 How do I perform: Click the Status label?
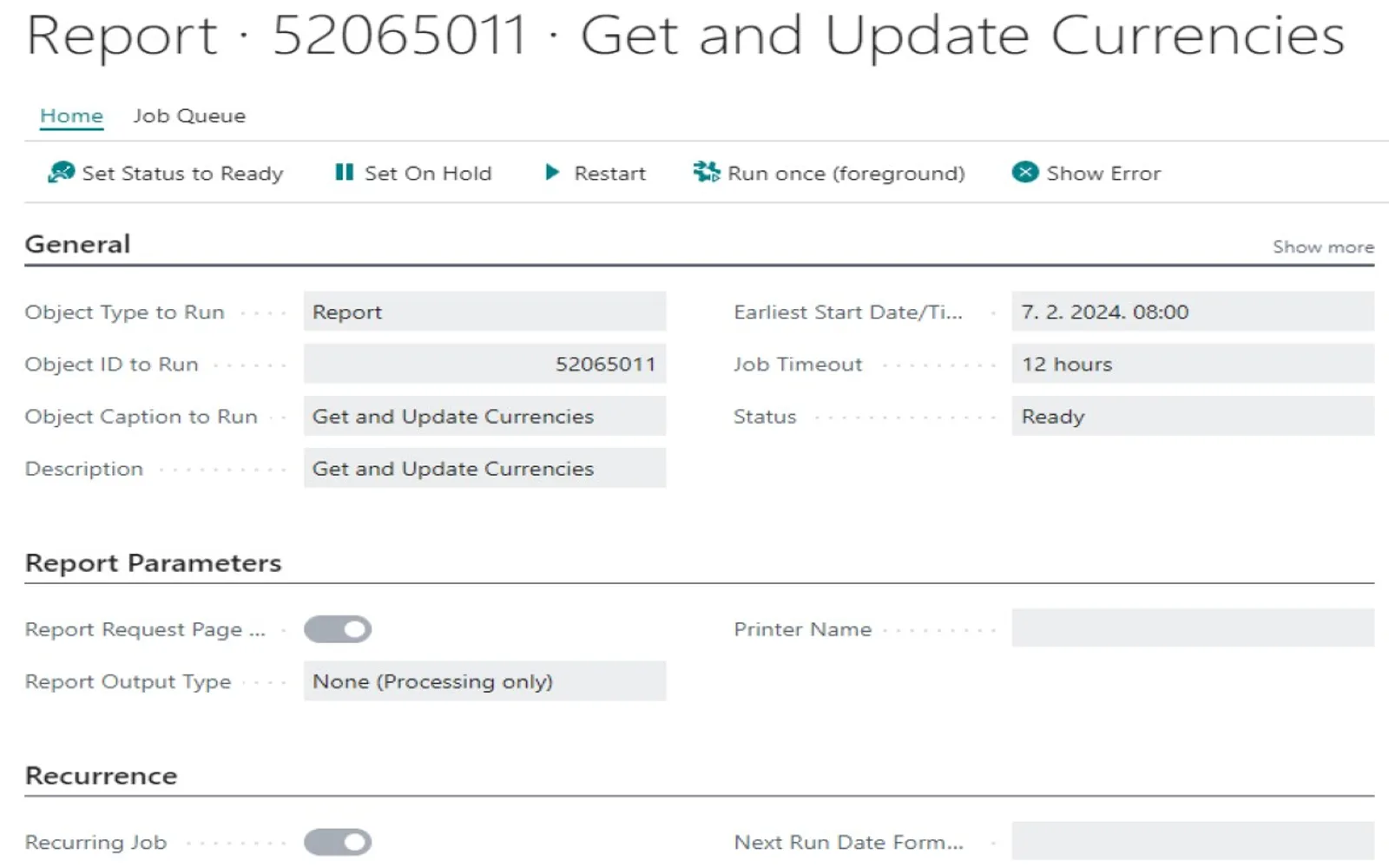pyautogui.click(x=764, y=417)
